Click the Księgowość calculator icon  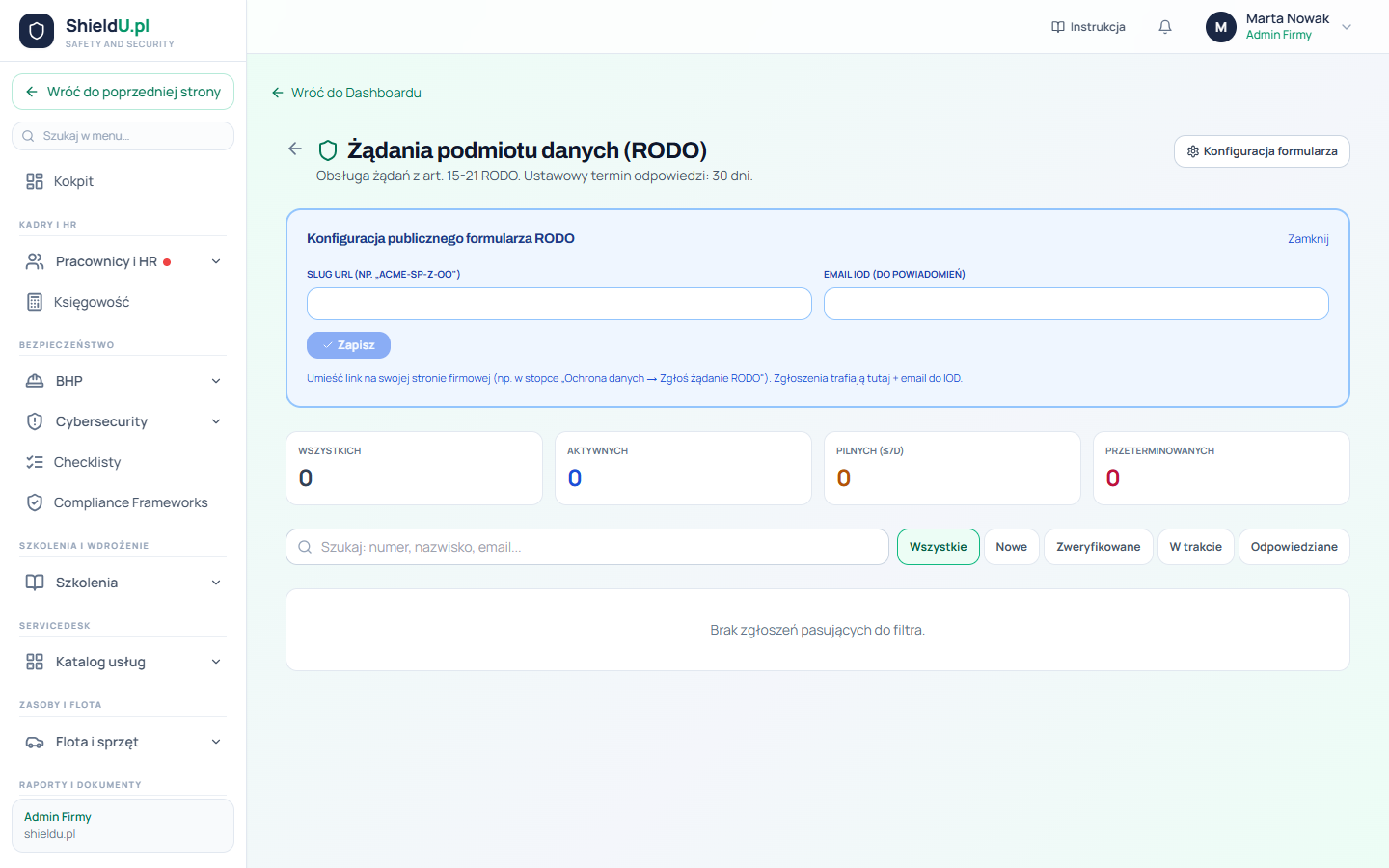(x=35, y=302)
